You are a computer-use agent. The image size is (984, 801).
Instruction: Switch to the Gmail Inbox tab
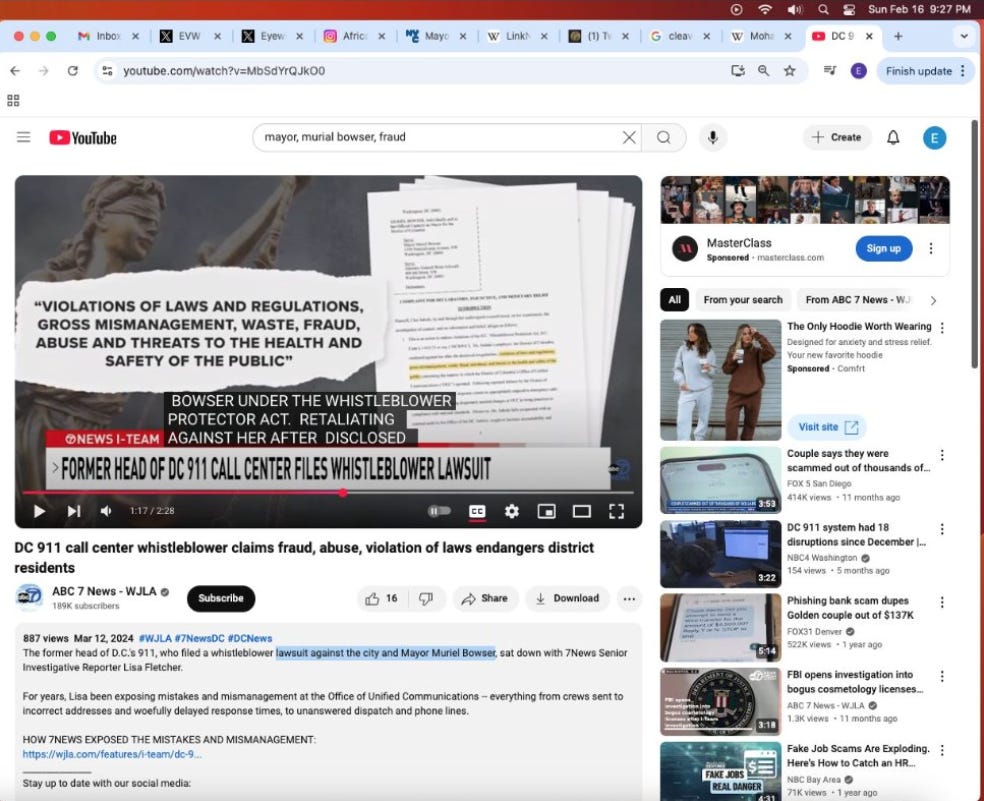pyautogui.click(x=108, y=36)
